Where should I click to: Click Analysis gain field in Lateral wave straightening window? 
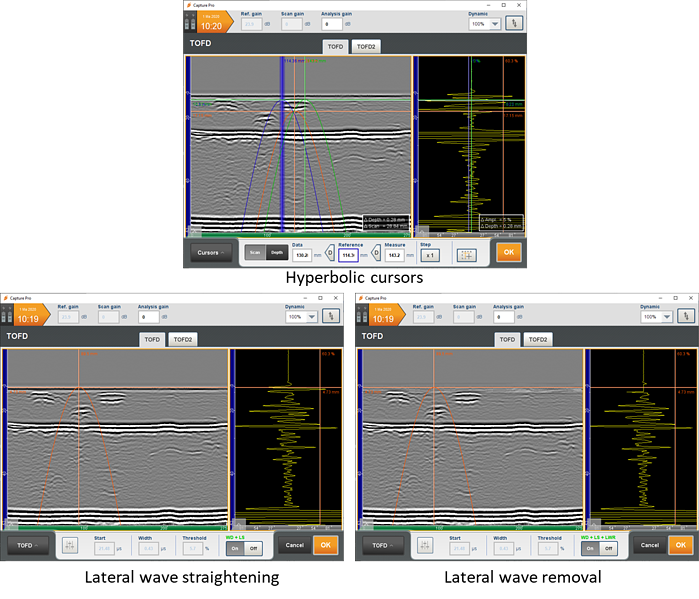(148, 316)
